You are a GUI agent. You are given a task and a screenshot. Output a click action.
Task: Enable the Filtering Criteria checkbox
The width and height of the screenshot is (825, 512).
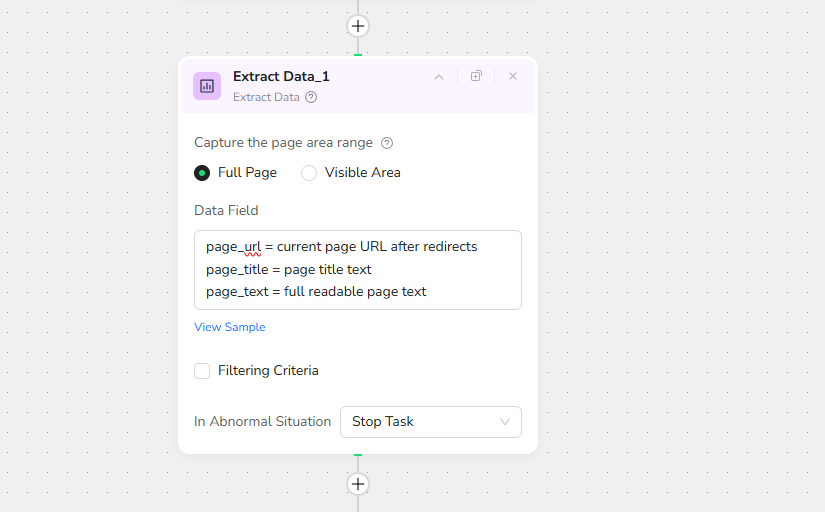[x=202, y=371]
